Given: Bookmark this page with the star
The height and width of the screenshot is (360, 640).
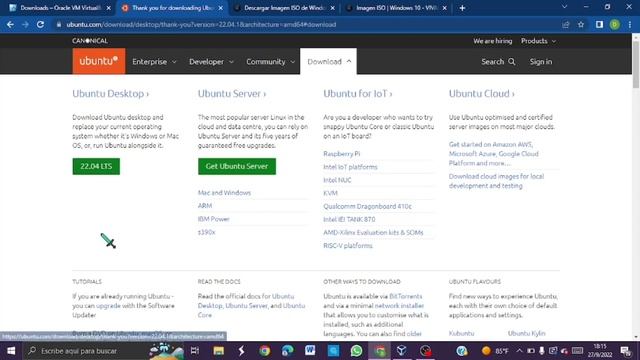Looking at the screenshot, I should (x=581, y=24).
